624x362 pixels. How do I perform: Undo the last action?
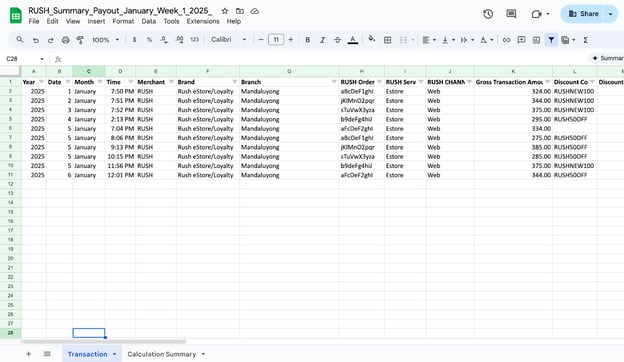[36, 40]
